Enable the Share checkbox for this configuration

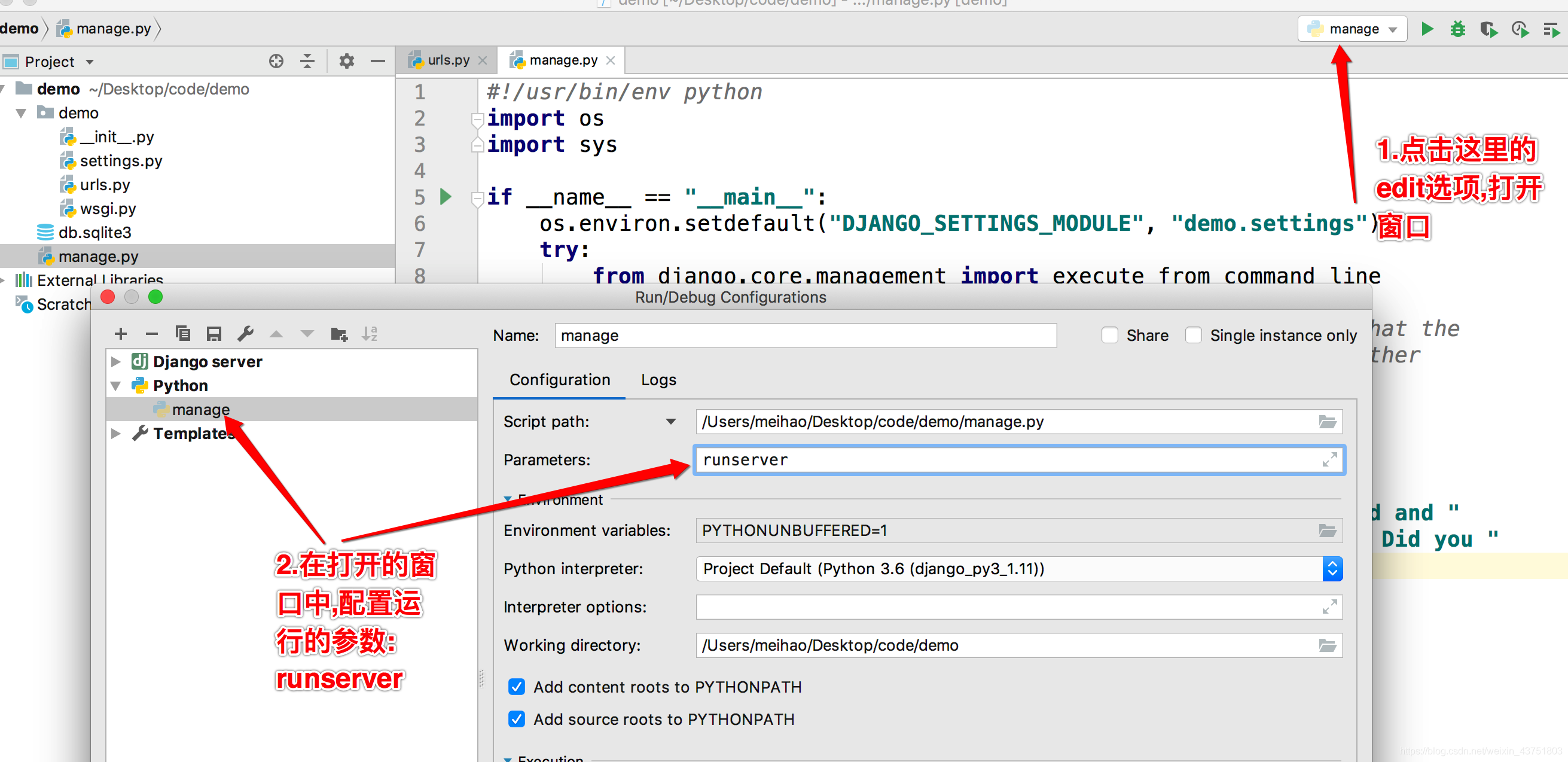pyautogui.click(x=1109, y=335)
